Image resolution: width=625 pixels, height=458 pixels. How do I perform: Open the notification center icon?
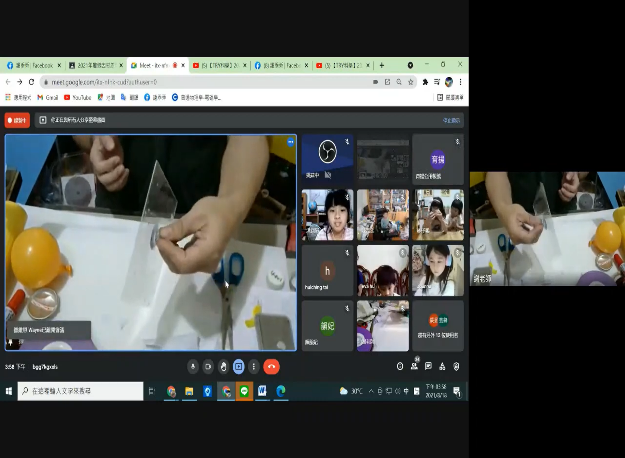pyautogui.click(x=457, y=391)
